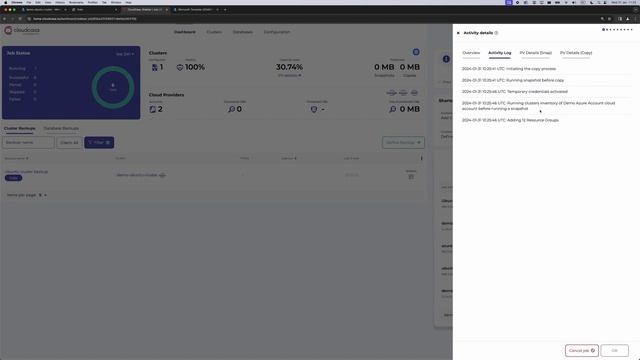
Task: Click the OK button in Activity details
Action: pos(614,351)
